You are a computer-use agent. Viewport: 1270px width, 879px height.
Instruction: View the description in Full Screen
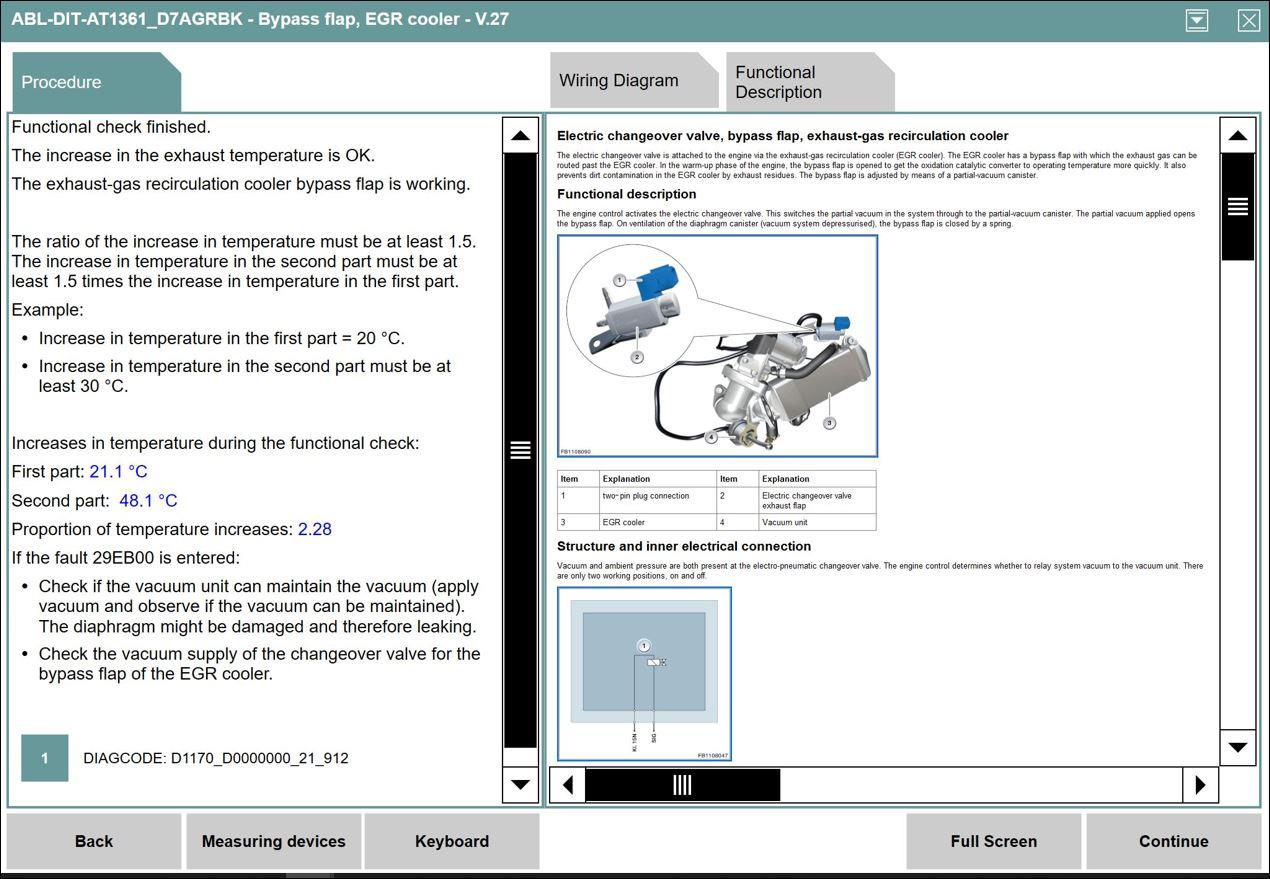(994, 841)
